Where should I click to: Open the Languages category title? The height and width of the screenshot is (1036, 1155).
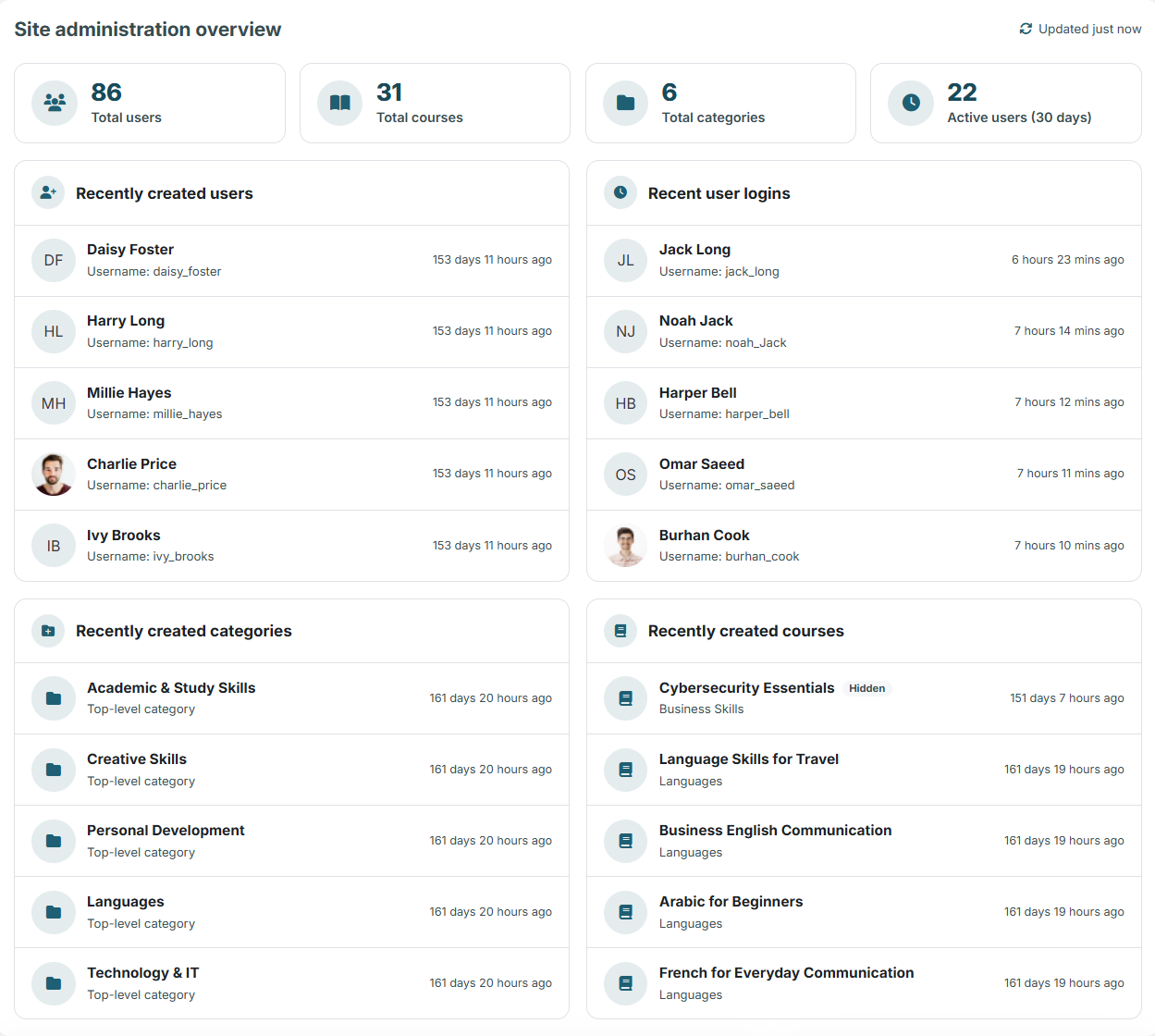point(125,902)
